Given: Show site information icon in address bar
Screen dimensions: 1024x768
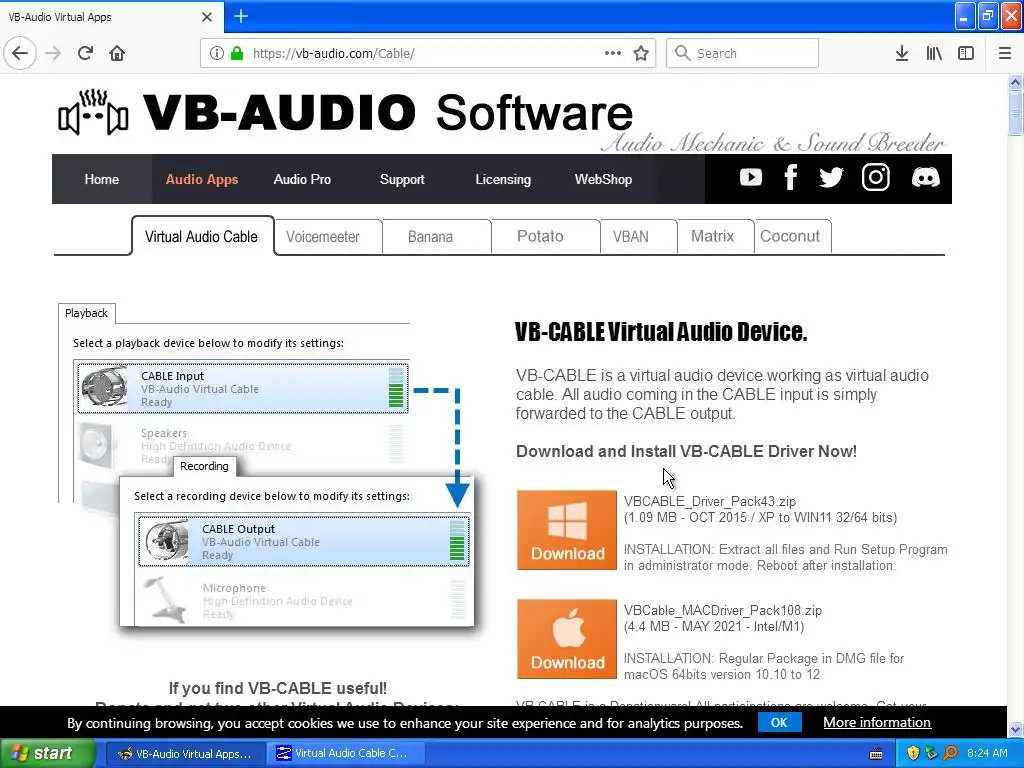Looking at the screenshot, I should coord(216,53).
